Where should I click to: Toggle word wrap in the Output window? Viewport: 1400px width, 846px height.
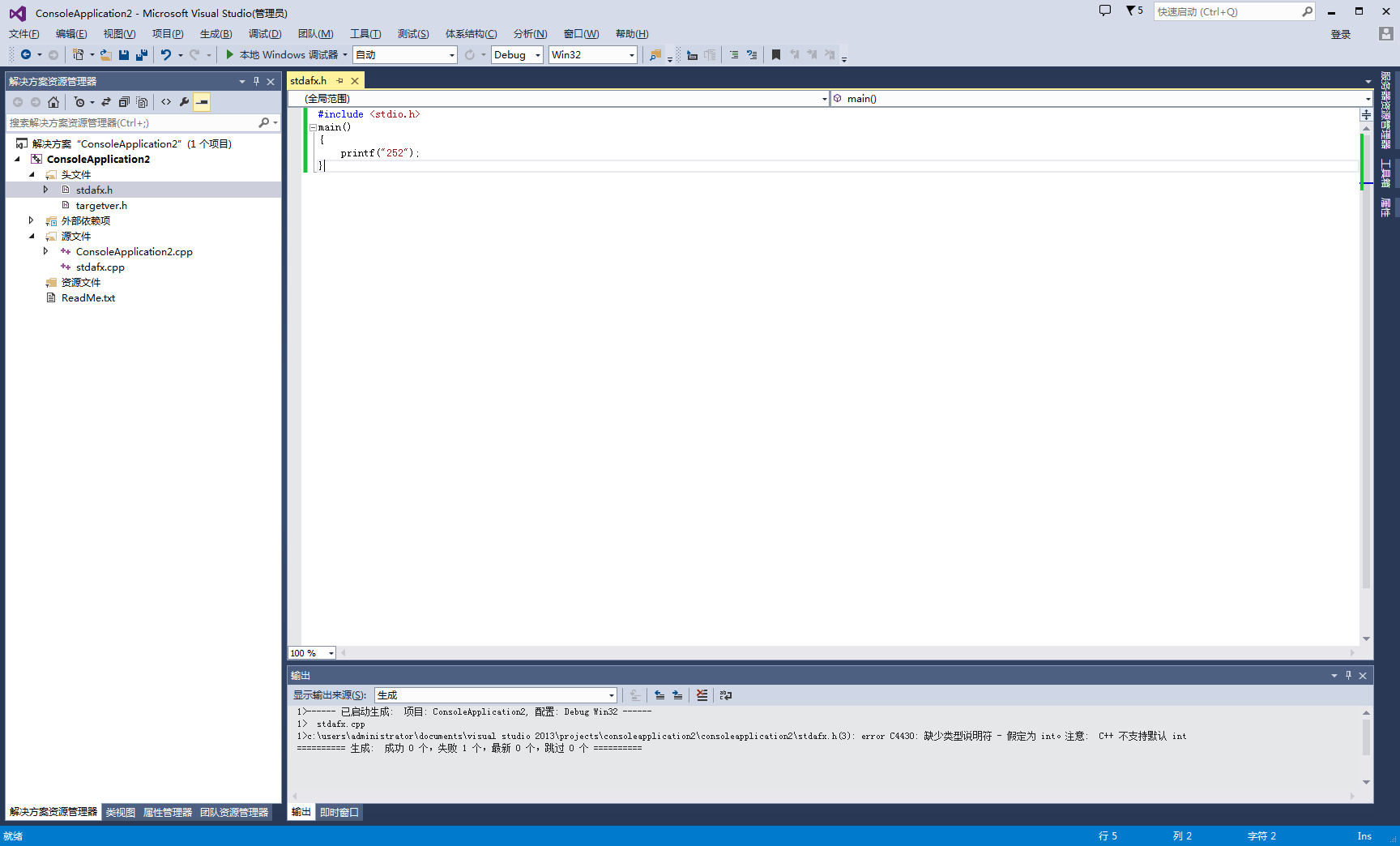pos(725,694)
